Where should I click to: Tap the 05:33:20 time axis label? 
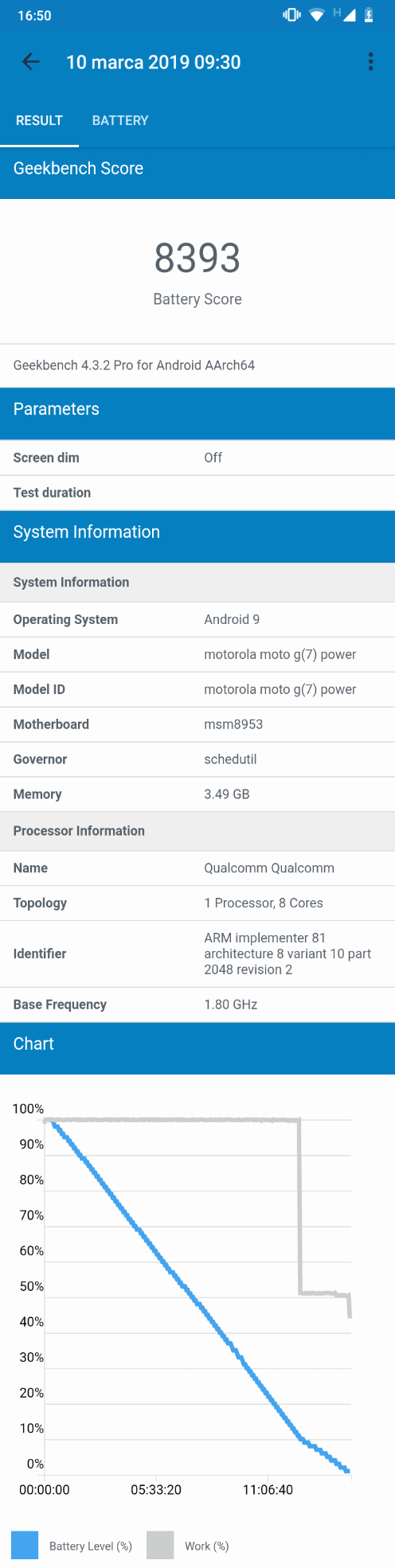click(156, 1489)
